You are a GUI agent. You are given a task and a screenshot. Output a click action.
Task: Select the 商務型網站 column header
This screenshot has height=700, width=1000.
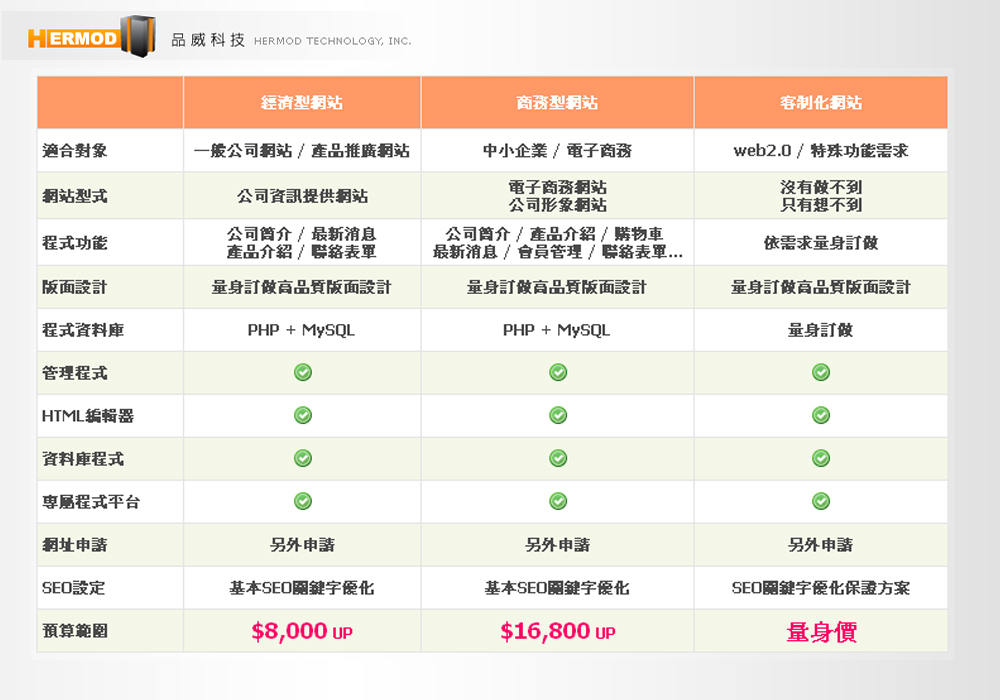click(x=558, y=103)
